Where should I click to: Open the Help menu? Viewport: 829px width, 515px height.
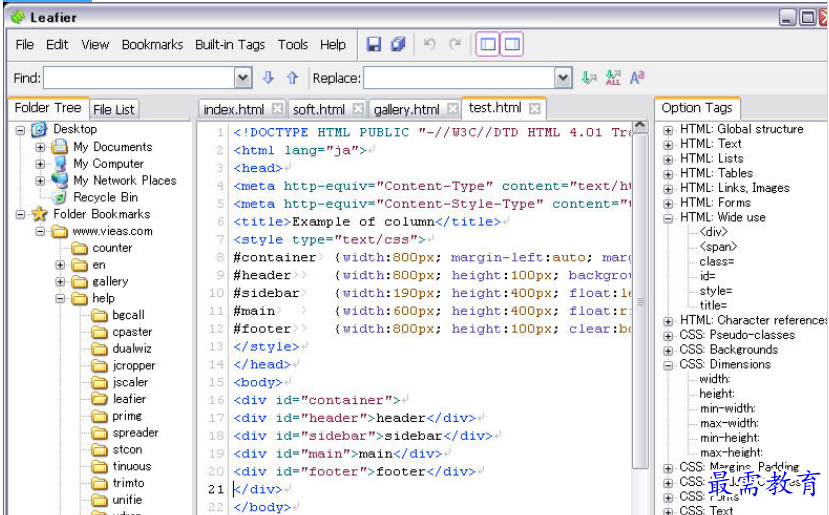point(333,44)
